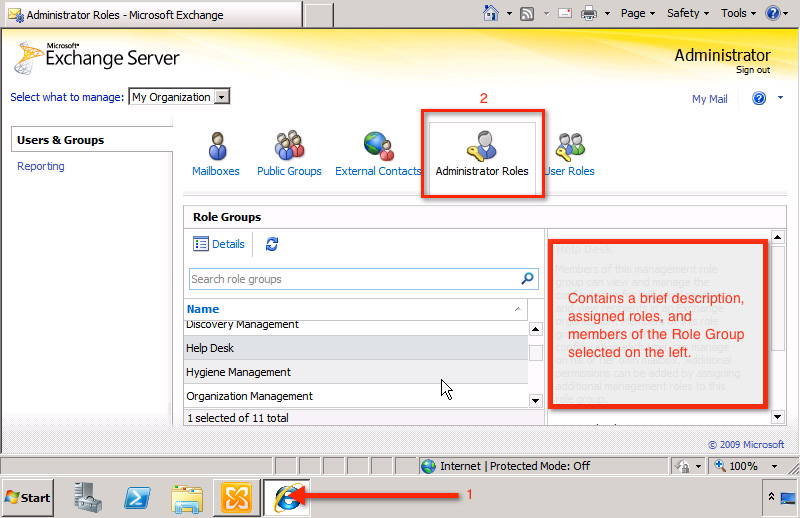Show hidden system tray icons
Image resolution: width=800 pixels, height=518 pixels.
coord(771,497)
